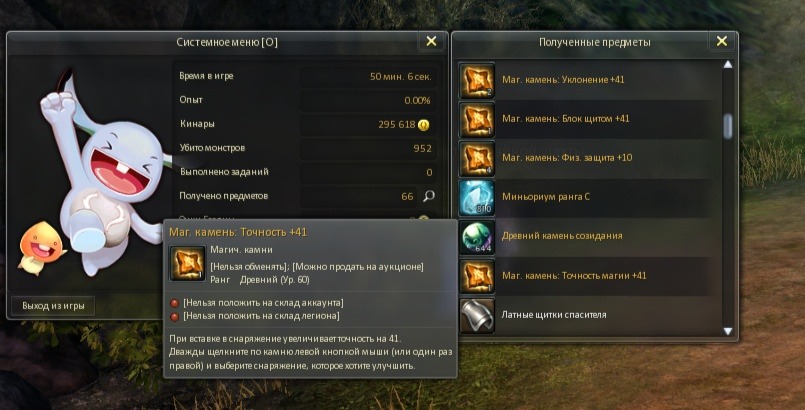
Task: Click the scroll down arrow in the items list
Action: tap(727, 331)
